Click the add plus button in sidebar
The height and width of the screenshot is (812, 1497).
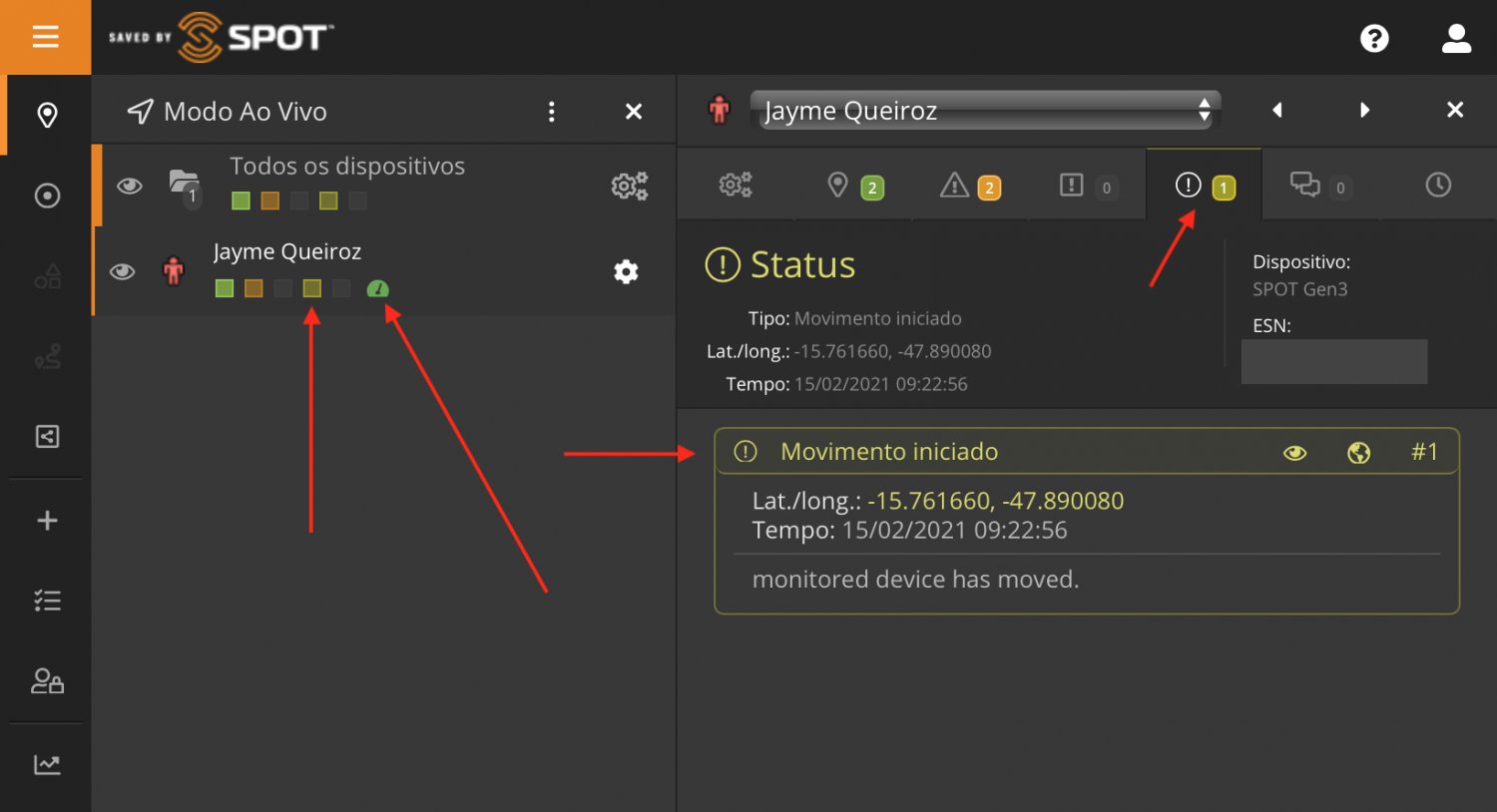coord(47,520)
